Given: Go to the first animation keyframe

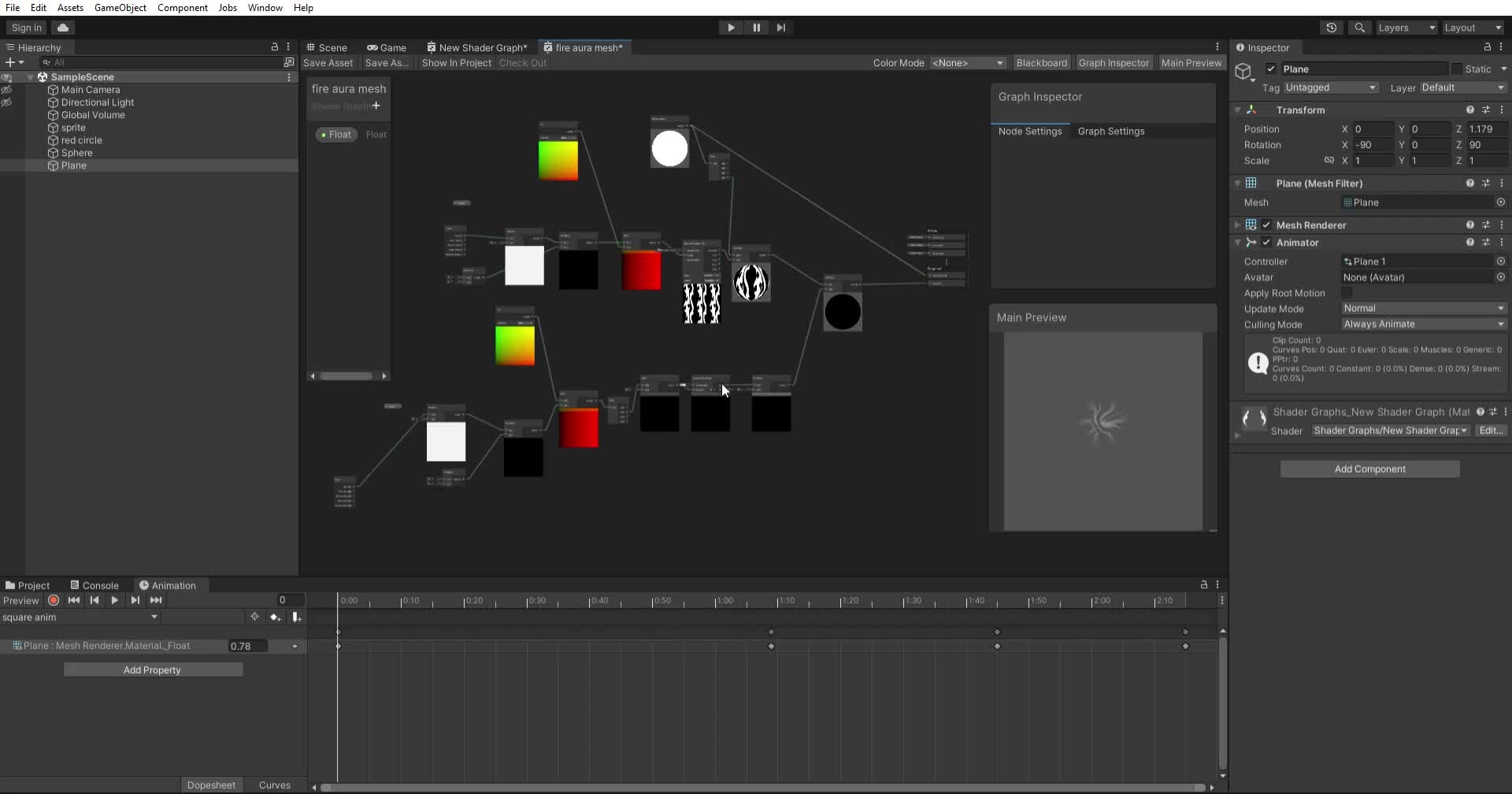Looking at the screenshot, I should pos(74,600).
